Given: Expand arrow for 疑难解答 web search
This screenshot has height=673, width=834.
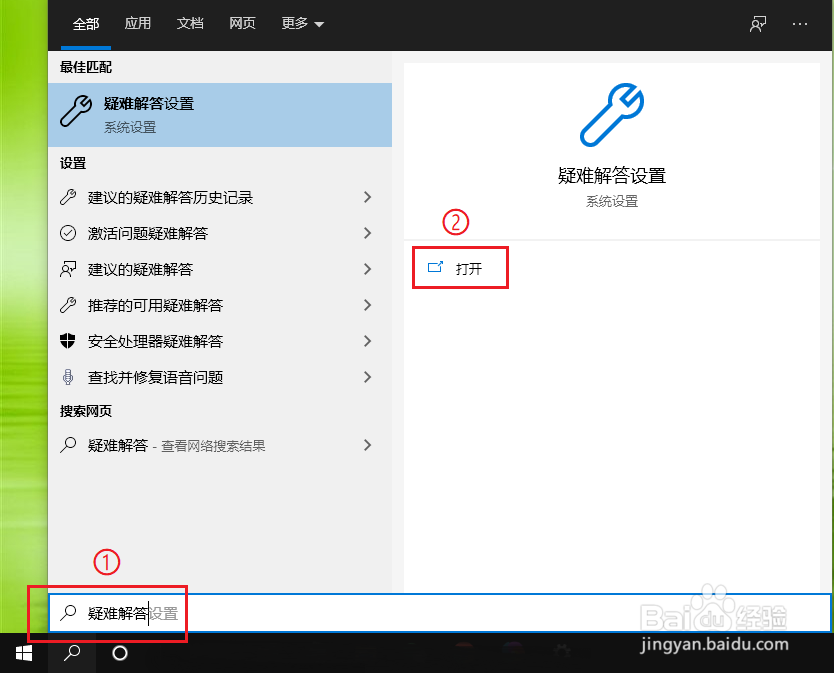Looking at the screenshot, I should pyautogui.click(x=367, y=445).
